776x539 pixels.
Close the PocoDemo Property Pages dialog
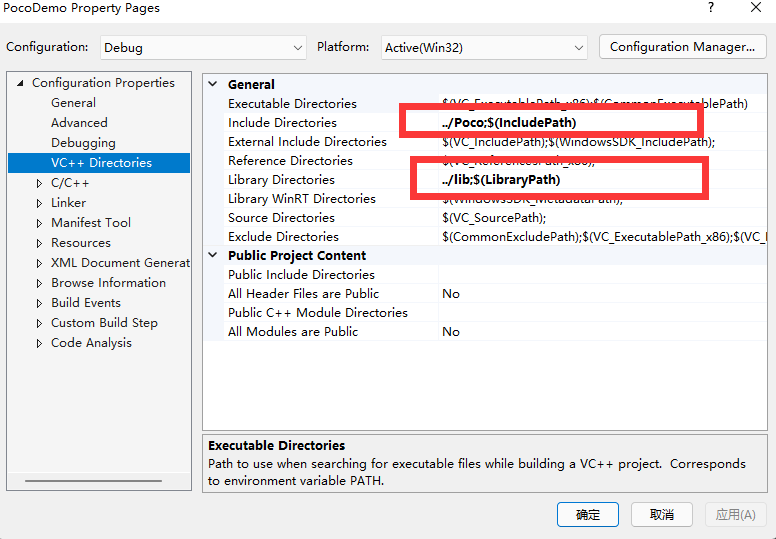pos(755,8)
